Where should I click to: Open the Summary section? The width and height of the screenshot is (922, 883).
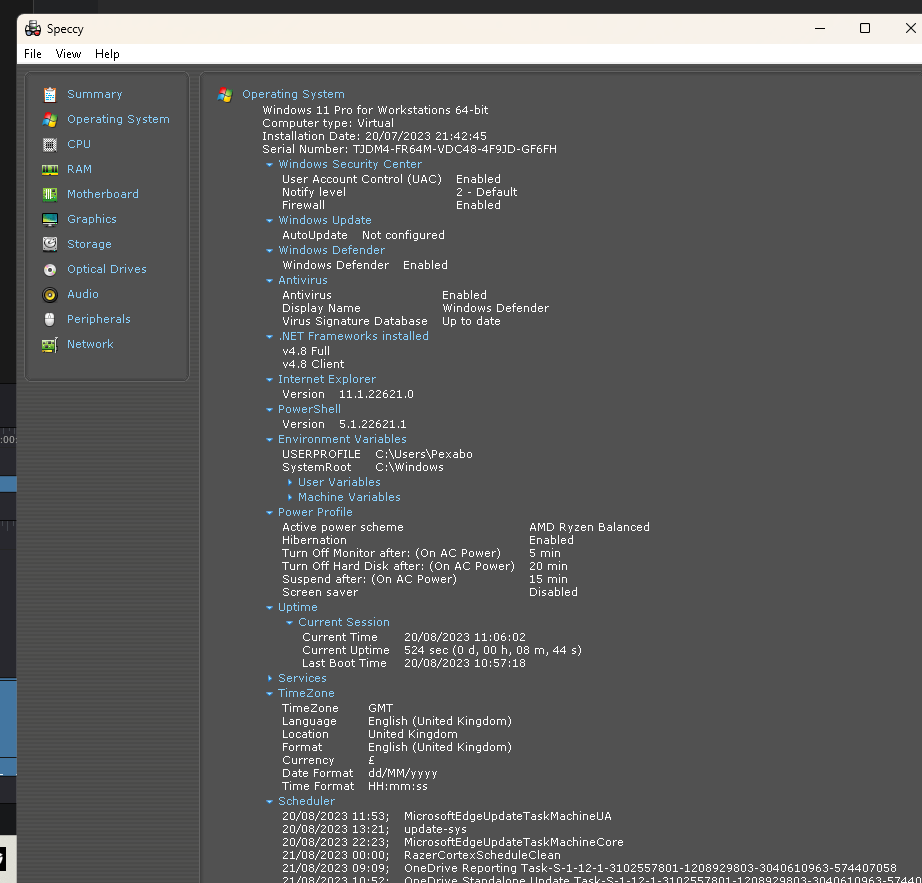click(95, 94)
